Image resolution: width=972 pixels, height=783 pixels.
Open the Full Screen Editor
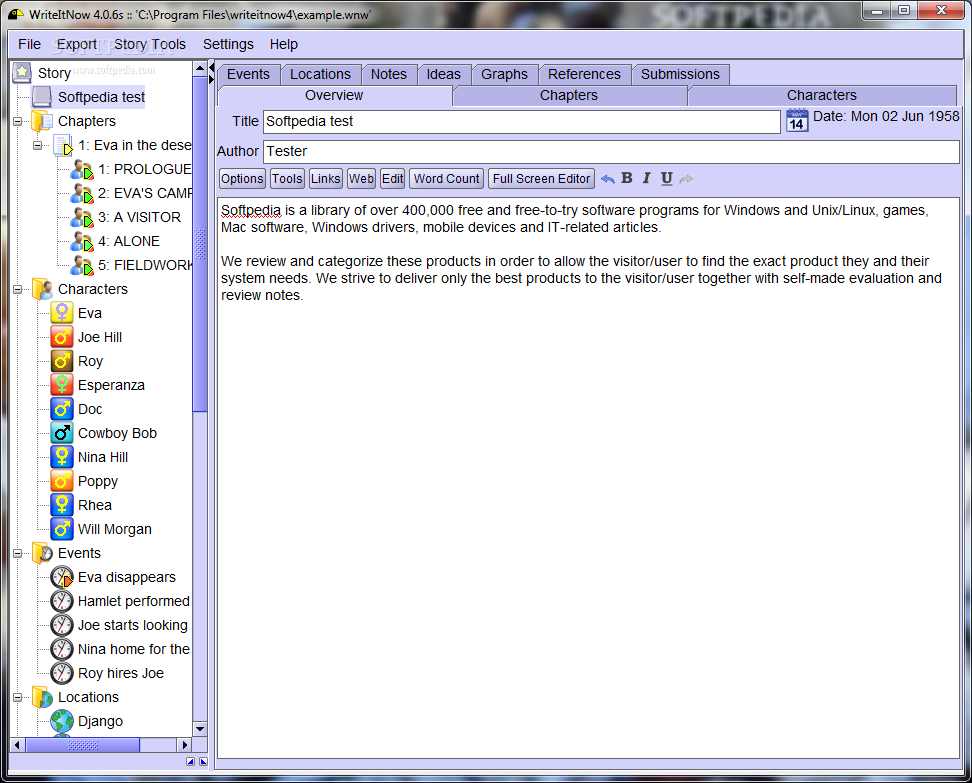(x=541, y=179)
